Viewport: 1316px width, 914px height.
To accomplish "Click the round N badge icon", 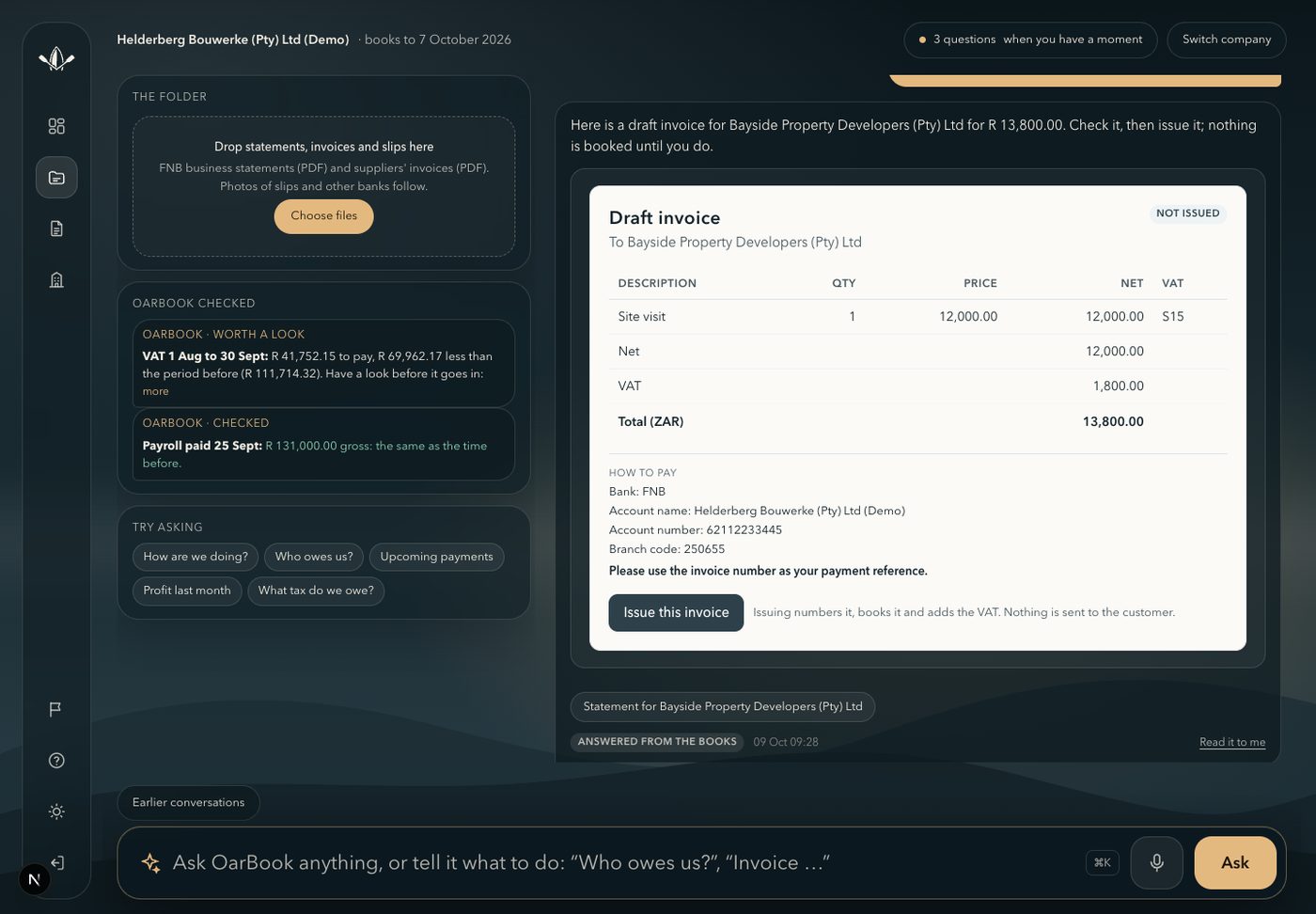I will point(34,879).
